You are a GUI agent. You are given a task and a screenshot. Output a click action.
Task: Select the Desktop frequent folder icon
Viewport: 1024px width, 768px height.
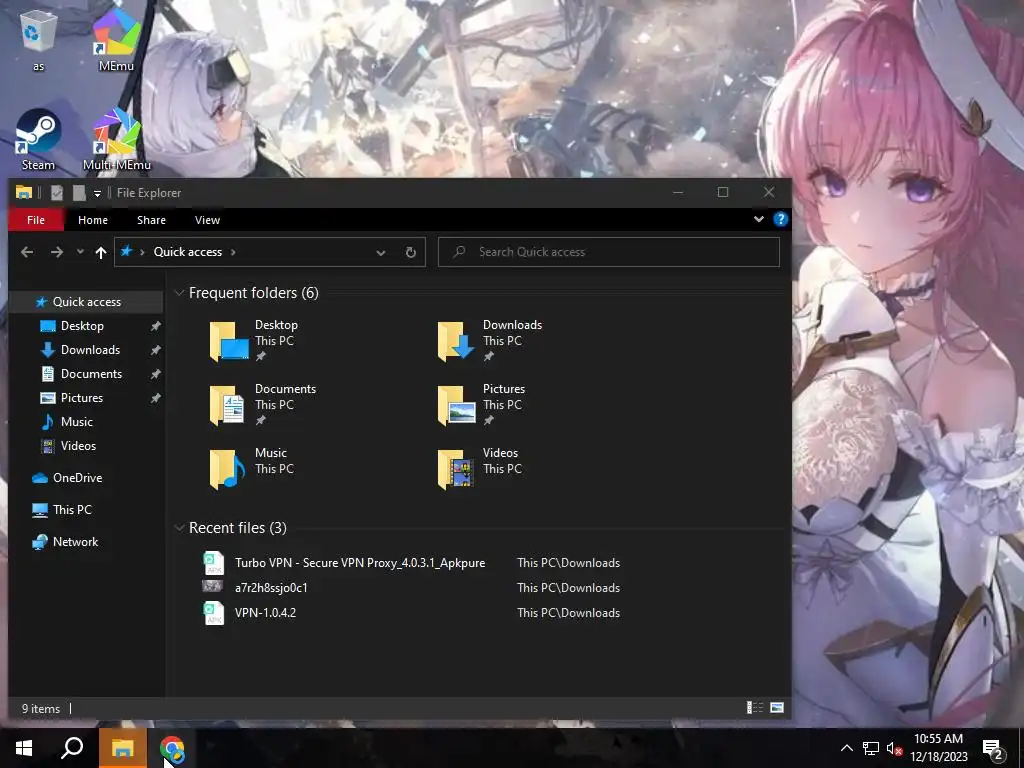coord(229,341)
